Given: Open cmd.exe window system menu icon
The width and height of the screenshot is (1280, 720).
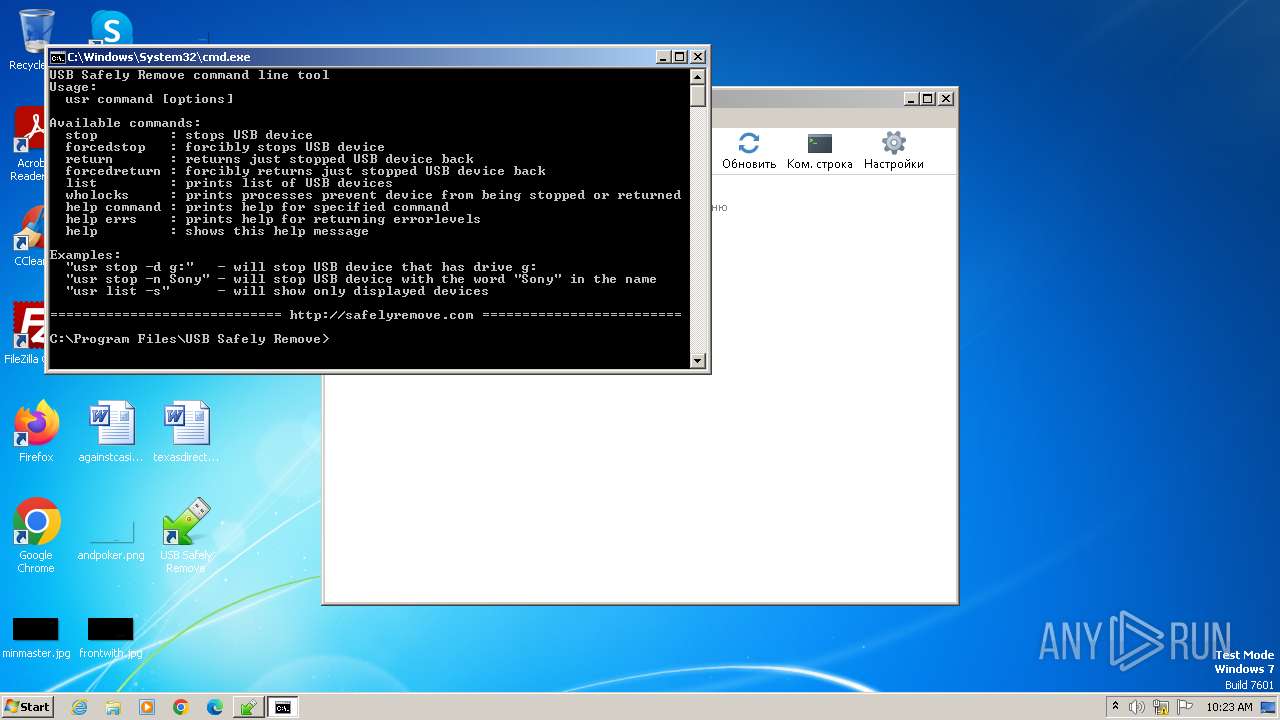Looking at the screenshot, I should click(58, 57).
